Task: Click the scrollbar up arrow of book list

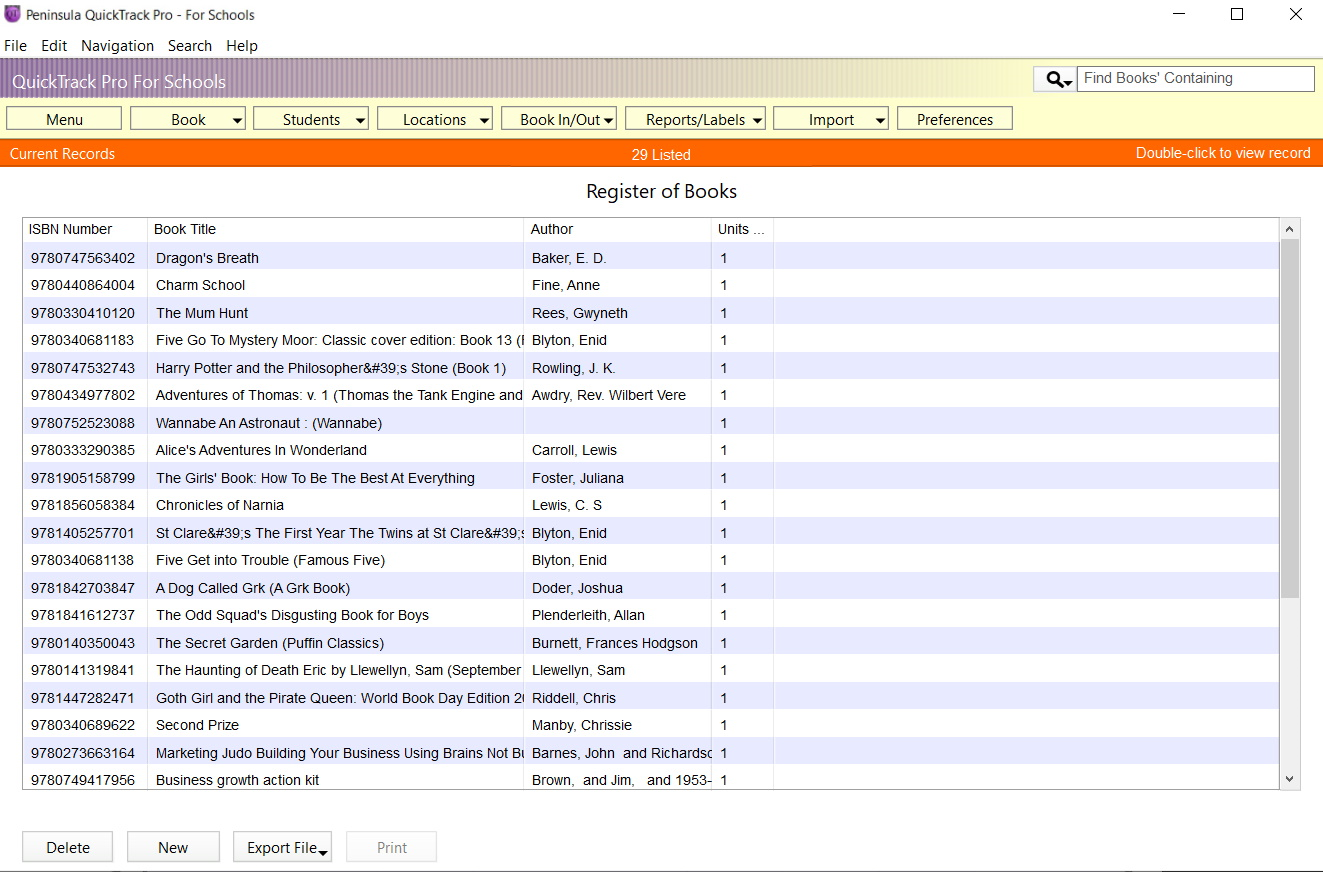Action: tap(1290, 229)
